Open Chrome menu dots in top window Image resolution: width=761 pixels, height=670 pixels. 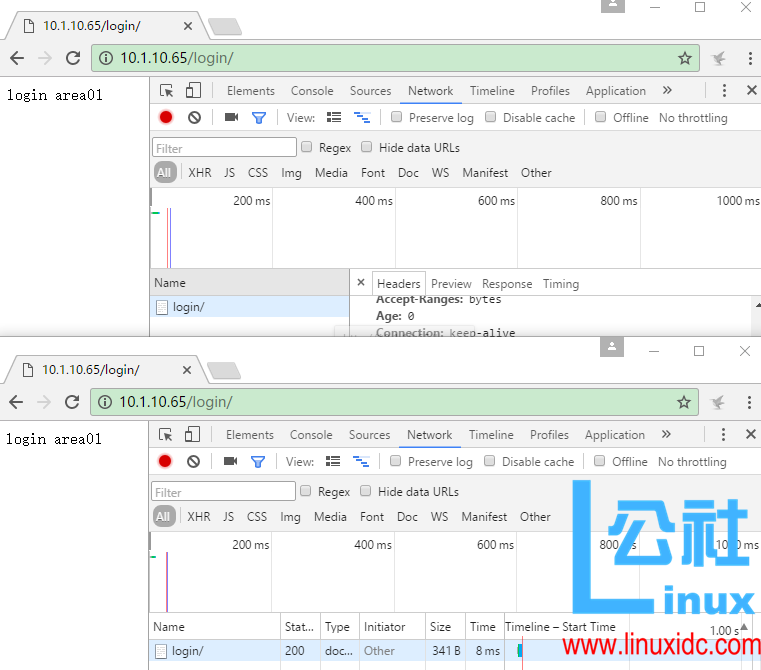(x=750, y=58)
